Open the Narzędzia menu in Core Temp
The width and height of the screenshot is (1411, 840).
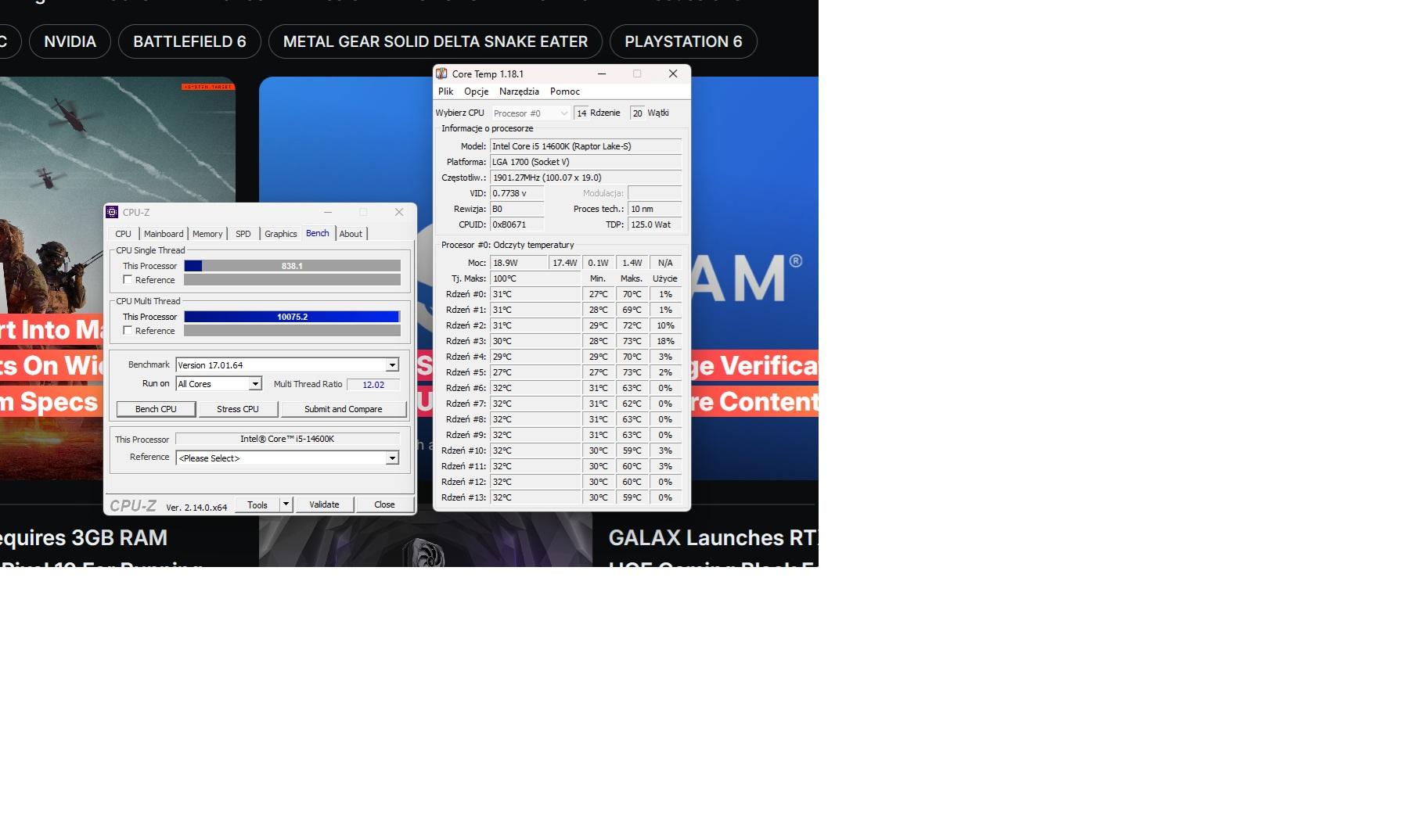click(x=519, y=92)
